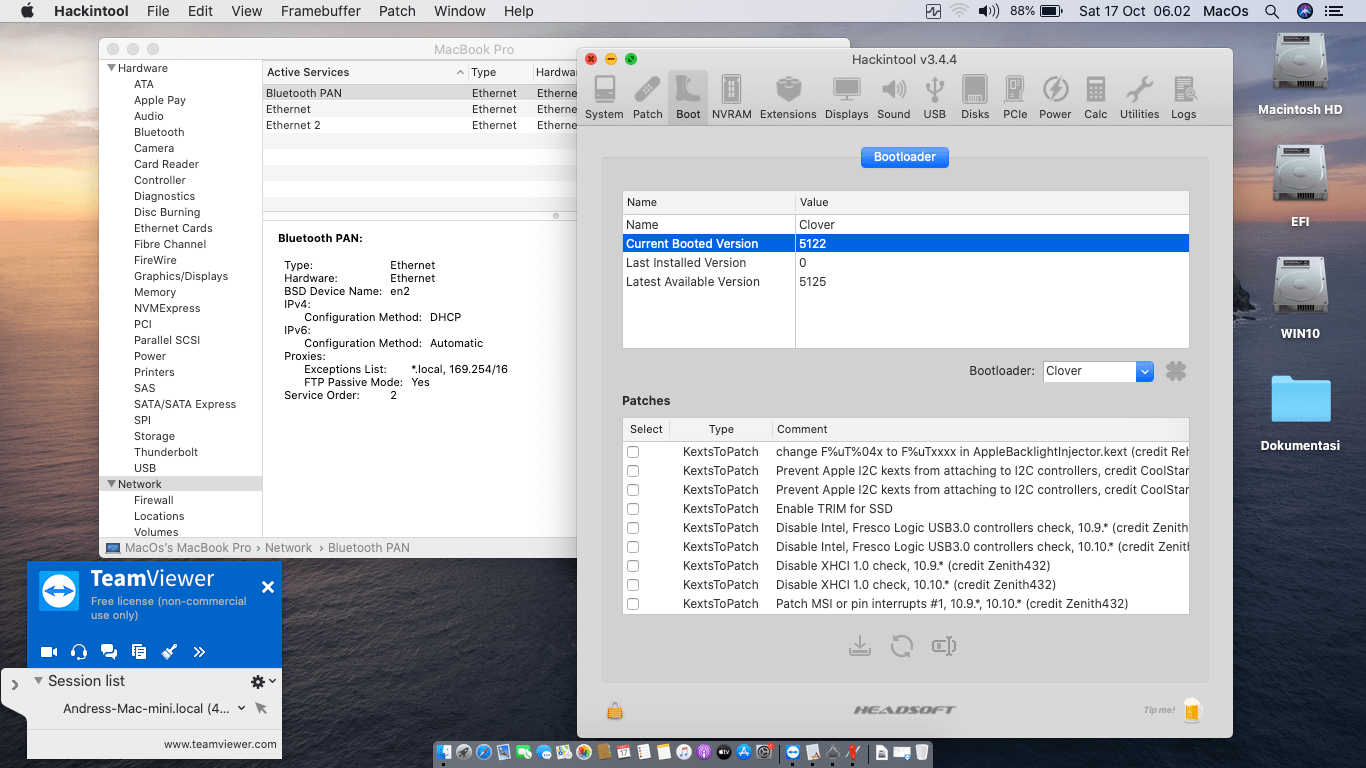Click the Wi-Fi status icon in menu bar
Viewport: 1366px width, 768px height.
coord(960,11)
